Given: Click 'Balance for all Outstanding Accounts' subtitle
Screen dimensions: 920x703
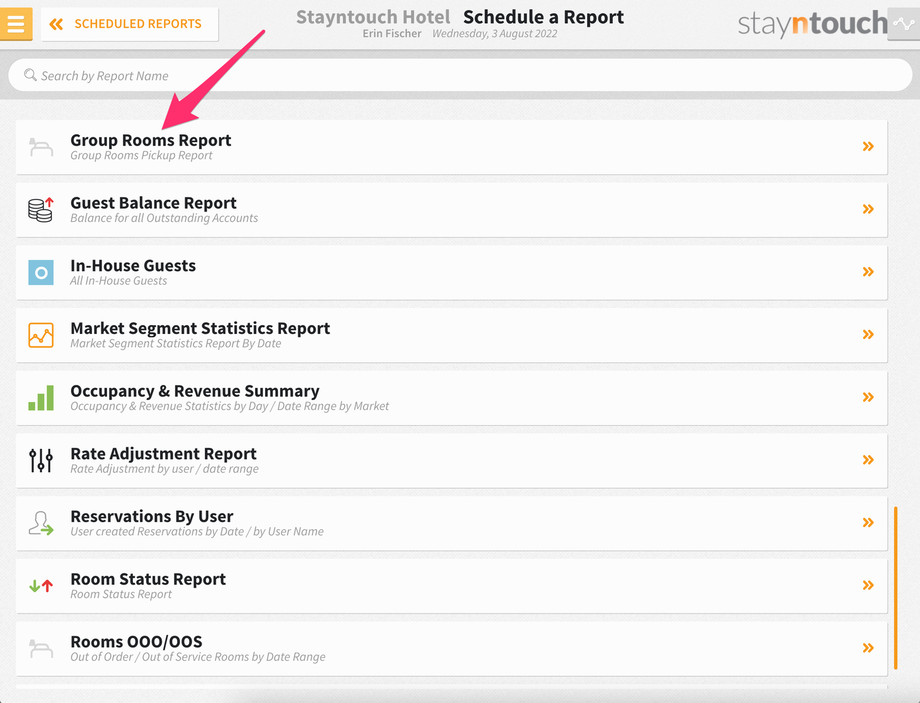Looking at the screenshot, I should point(164,218).
